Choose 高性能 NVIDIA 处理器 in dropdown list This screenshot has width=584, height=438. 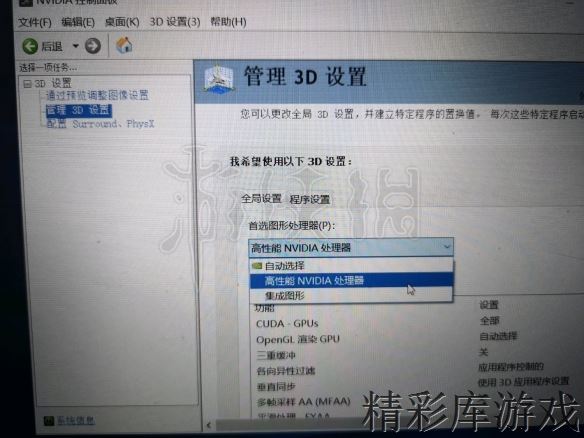tap(351, 280)
